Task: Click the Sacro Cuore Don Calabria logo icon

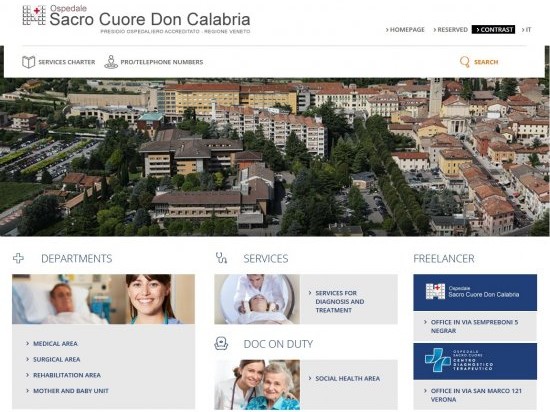Action: click(34, 15)
